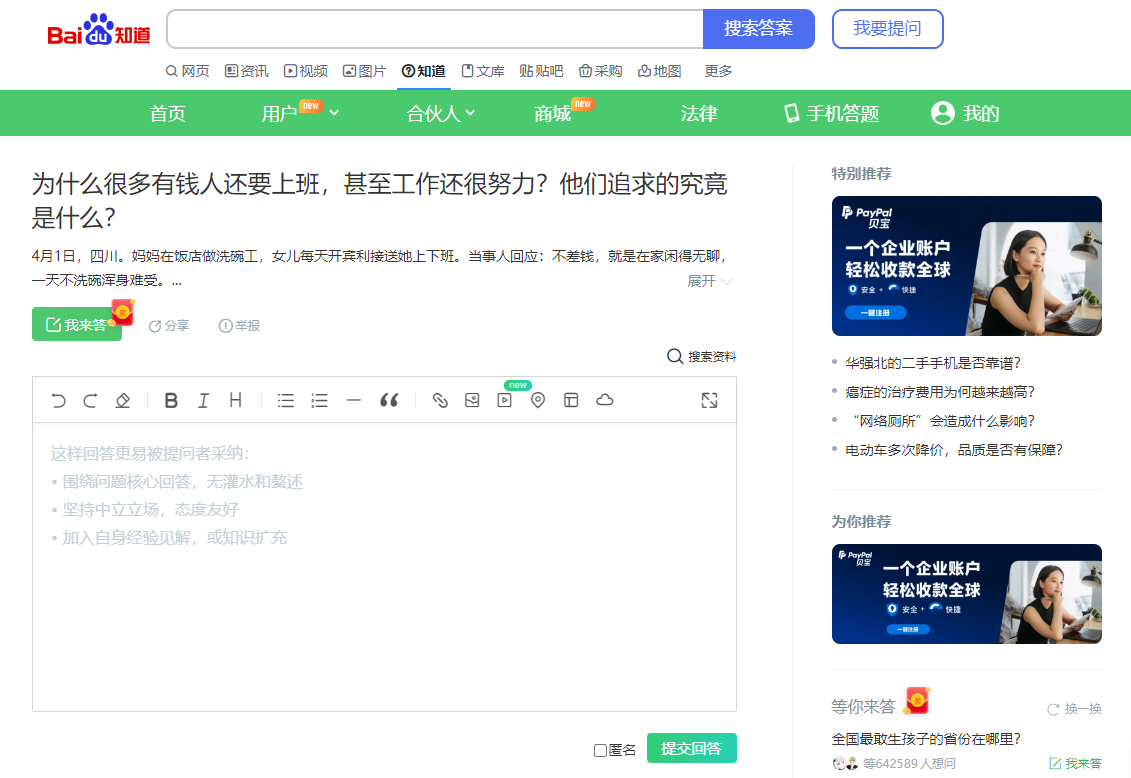The height and width of the screenshot is (778, 1131).
Task: Insert a video using the play icon
Action: 505,401
